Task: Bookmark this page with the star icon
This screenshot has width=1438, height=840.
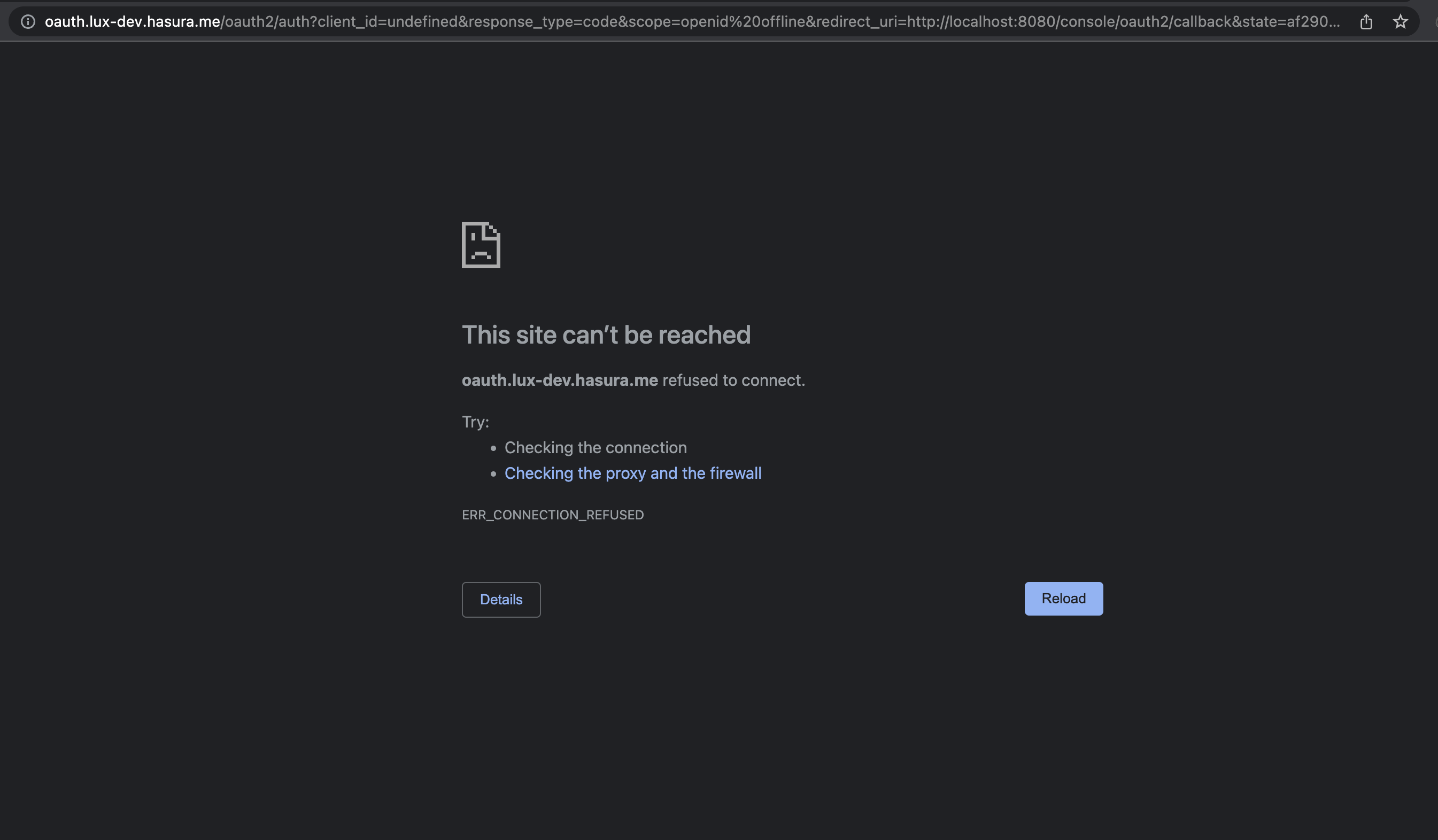Action: point(1400,22)
